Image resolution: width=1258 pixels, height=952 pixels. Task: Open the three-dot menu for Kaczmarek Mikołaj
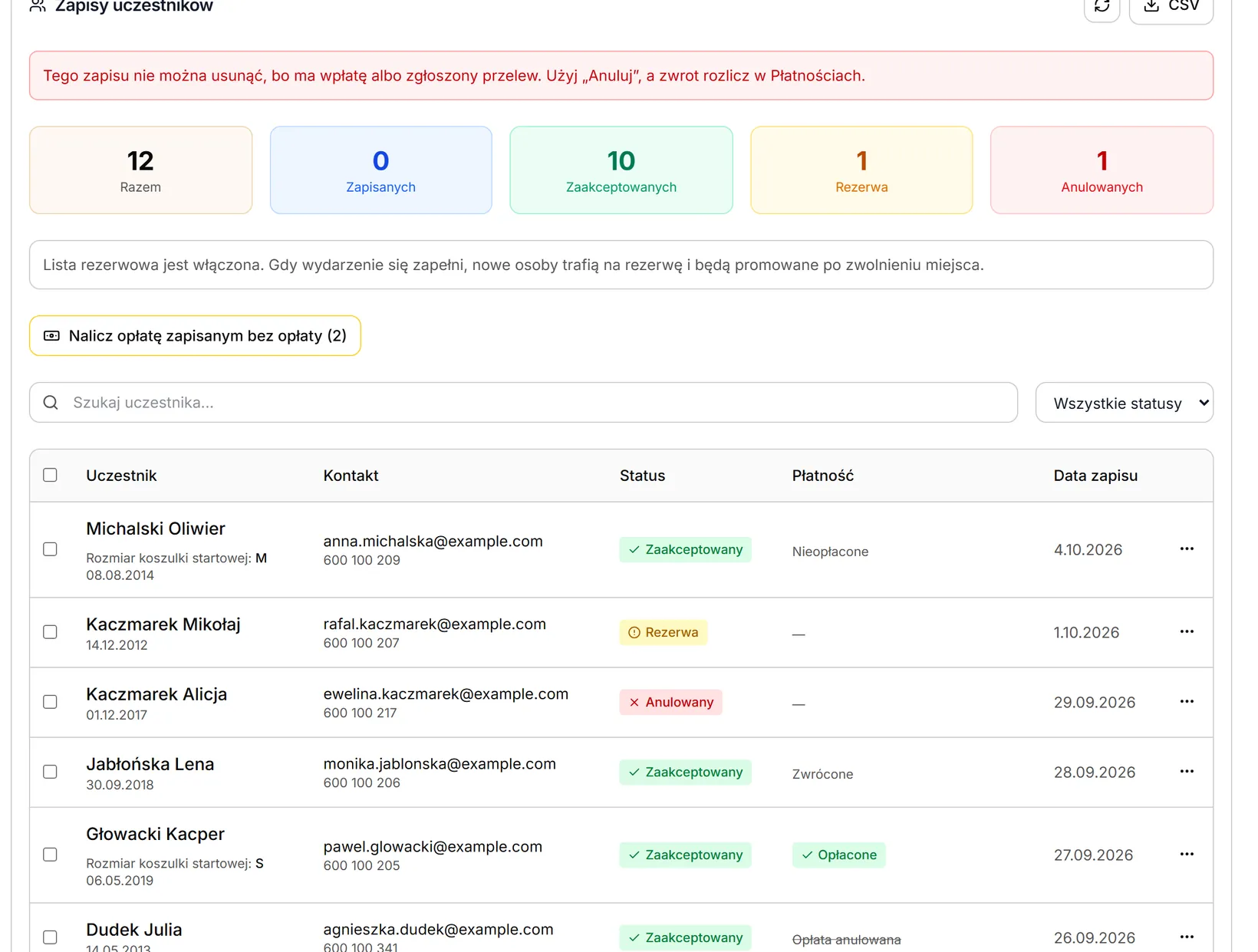pyautogui.click(x=1187, y=632)
